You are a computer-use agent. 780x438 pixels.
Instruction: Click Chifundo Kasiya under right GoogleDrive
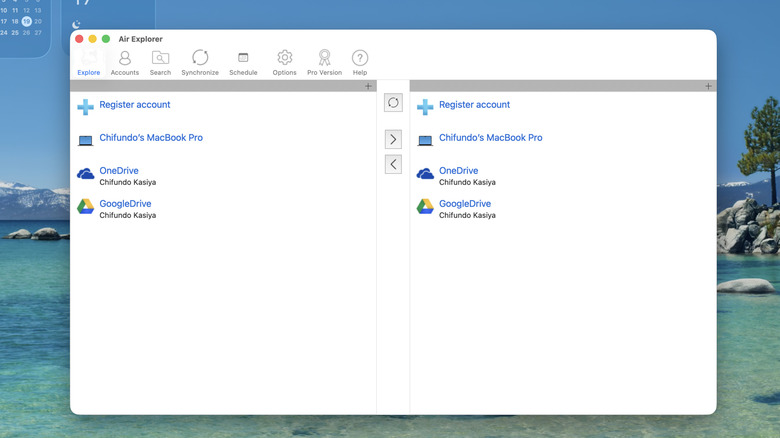tap(468, 215)
